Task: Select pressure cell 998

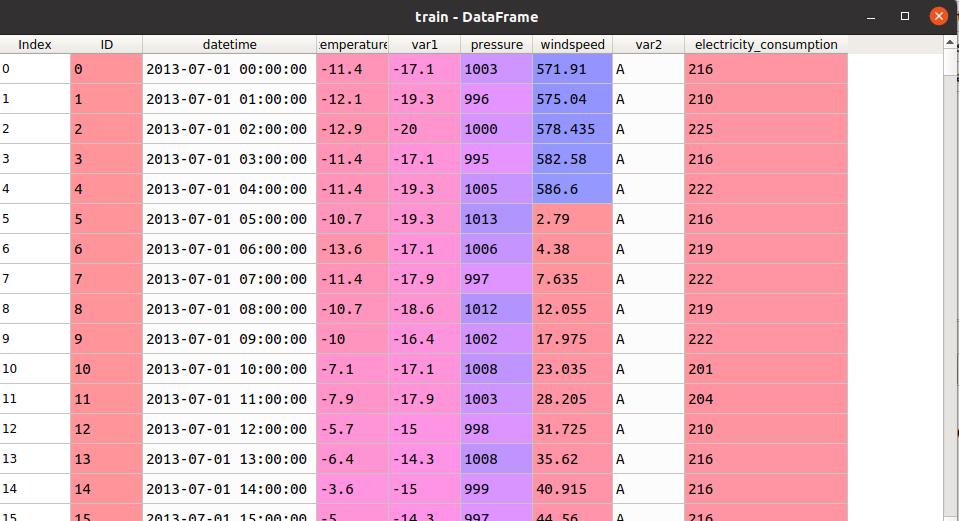Action: (497, 429)
